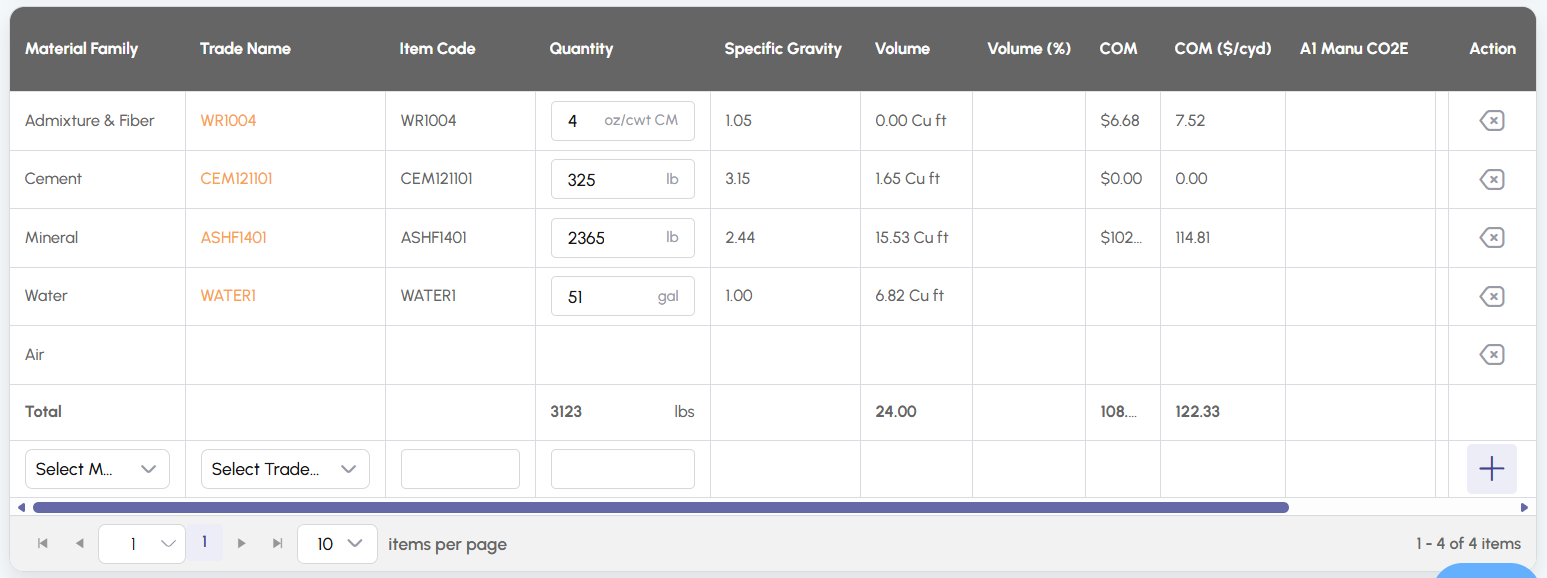Edit quantity field for Cement 325 lb
The image size is (1547, 578).
pyautogui.click(x=623, y=180)
